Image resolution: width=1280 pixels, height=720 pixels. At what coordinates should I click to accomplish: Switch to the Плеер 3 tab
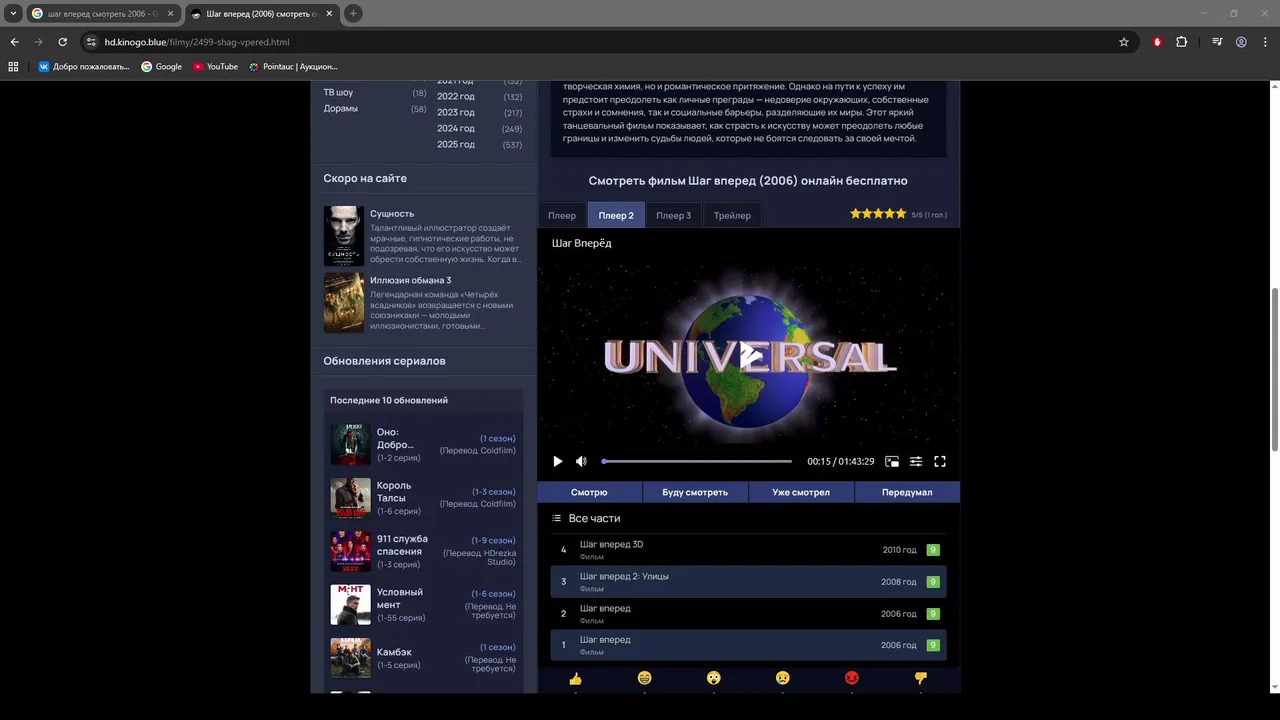[x=673, y=215]
